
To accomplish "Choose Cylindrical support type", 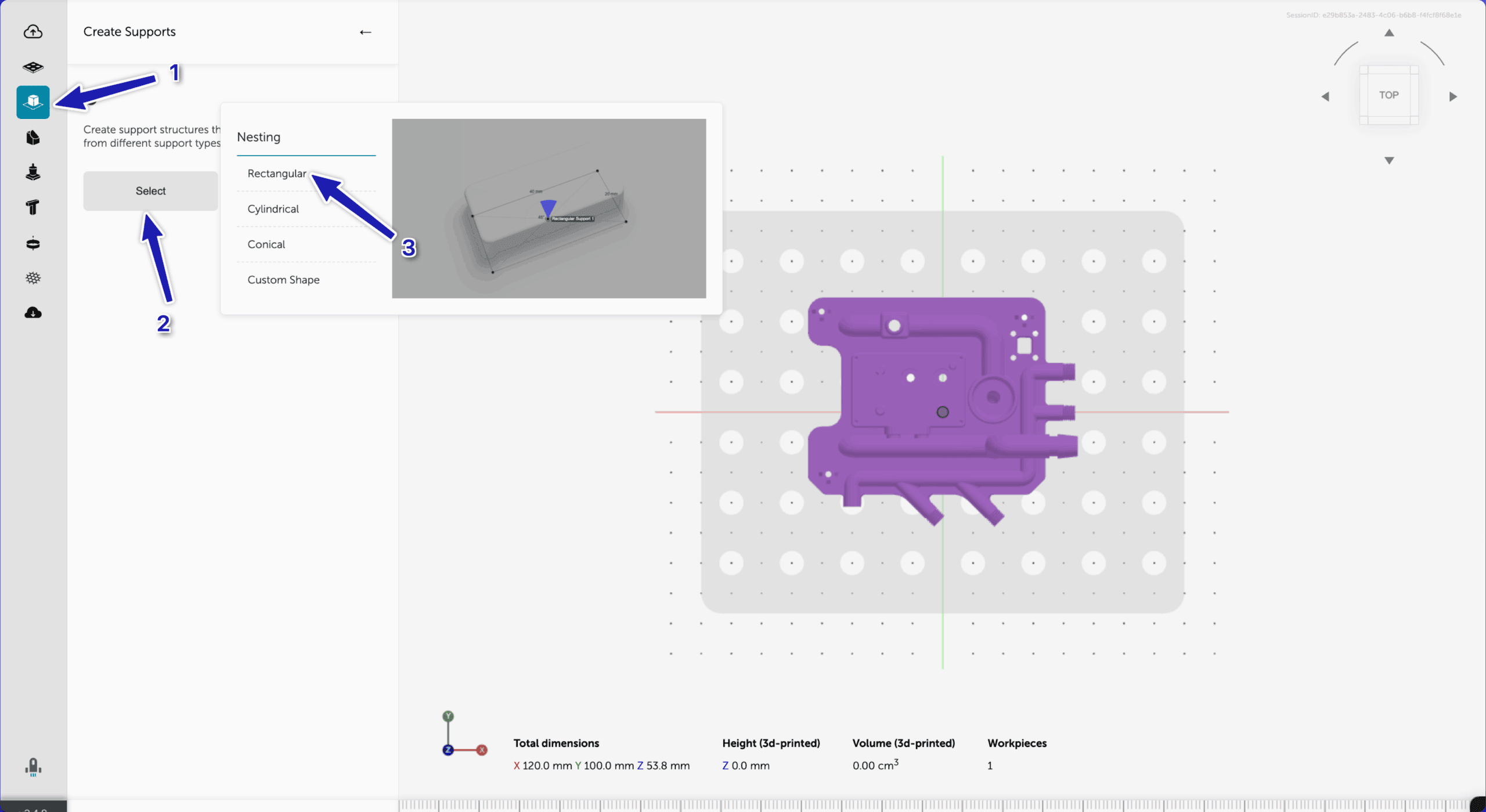I will coord(273,209).
